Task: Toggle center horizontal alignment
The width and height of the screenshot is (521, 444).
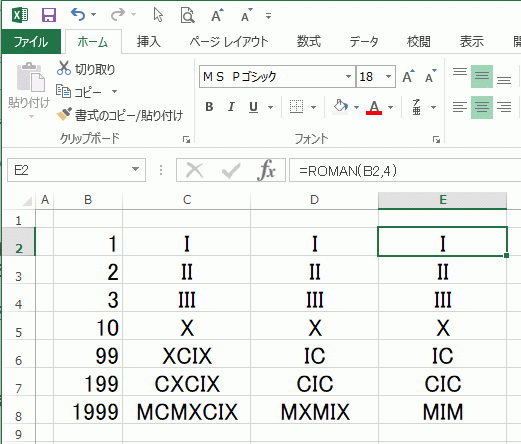Action: coord(482,107)
